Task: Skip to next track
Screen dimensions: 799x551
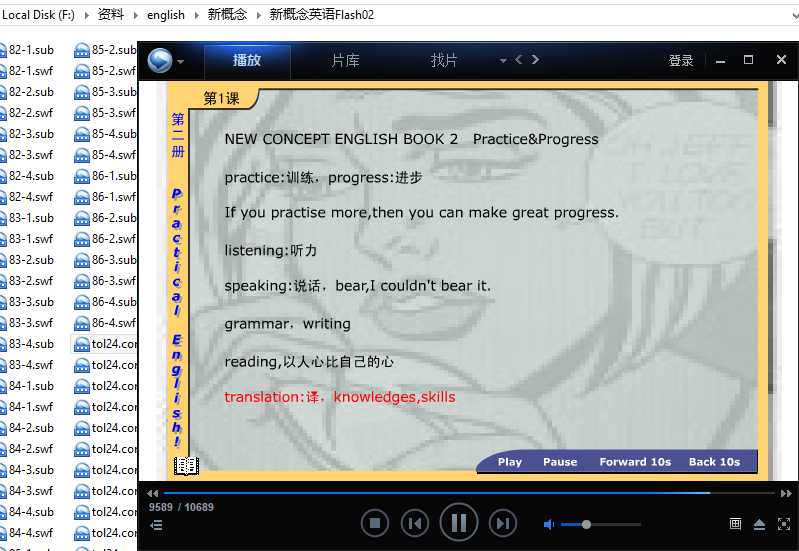Action: (x=502, y=523)
